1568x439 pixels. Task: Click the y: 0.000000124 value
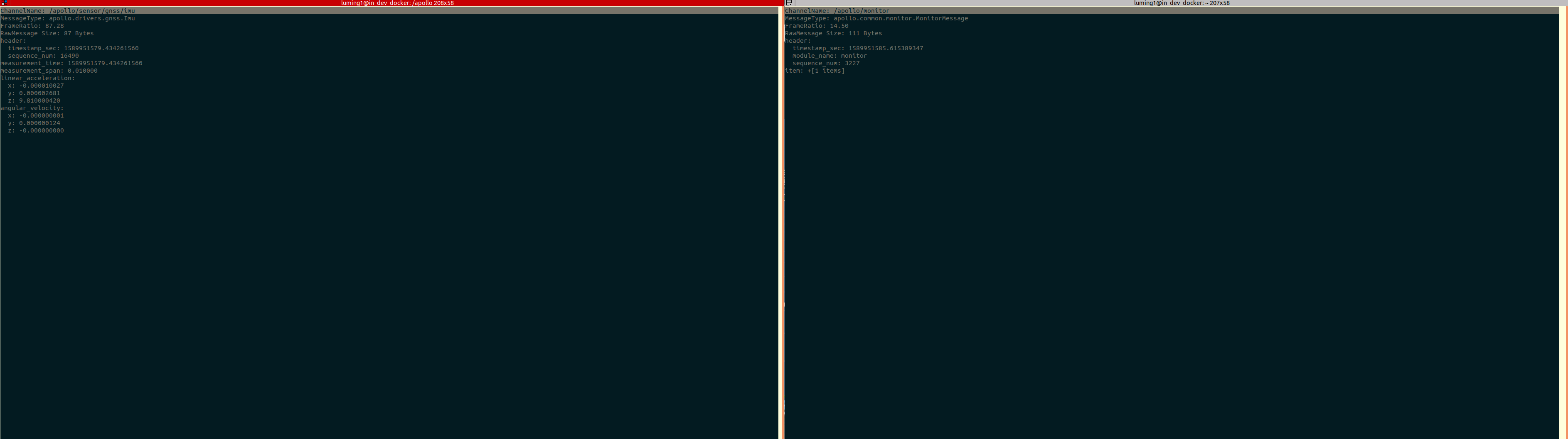[34, 123]
